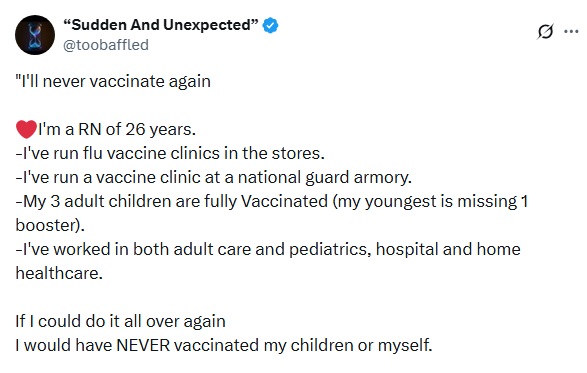
Task: Select the flu vaccine clinics line
Action: click(x=170, y=154)
